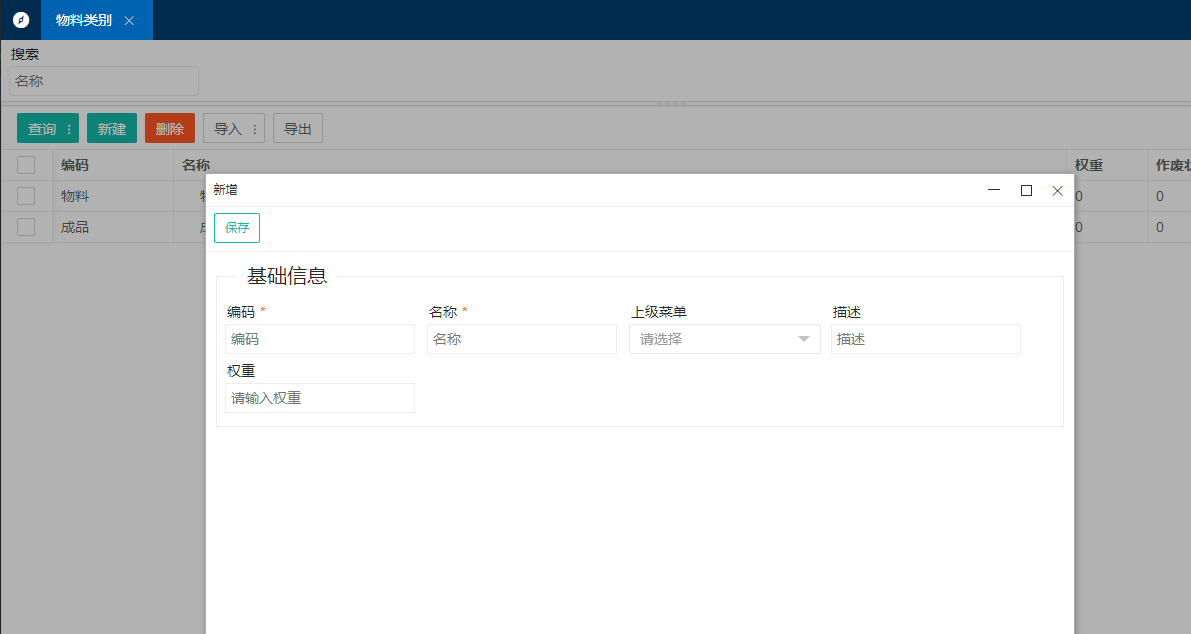Viewport: 1191px width, 634px height.
Task: Click the red 删除 button
Action: [170, 129]
